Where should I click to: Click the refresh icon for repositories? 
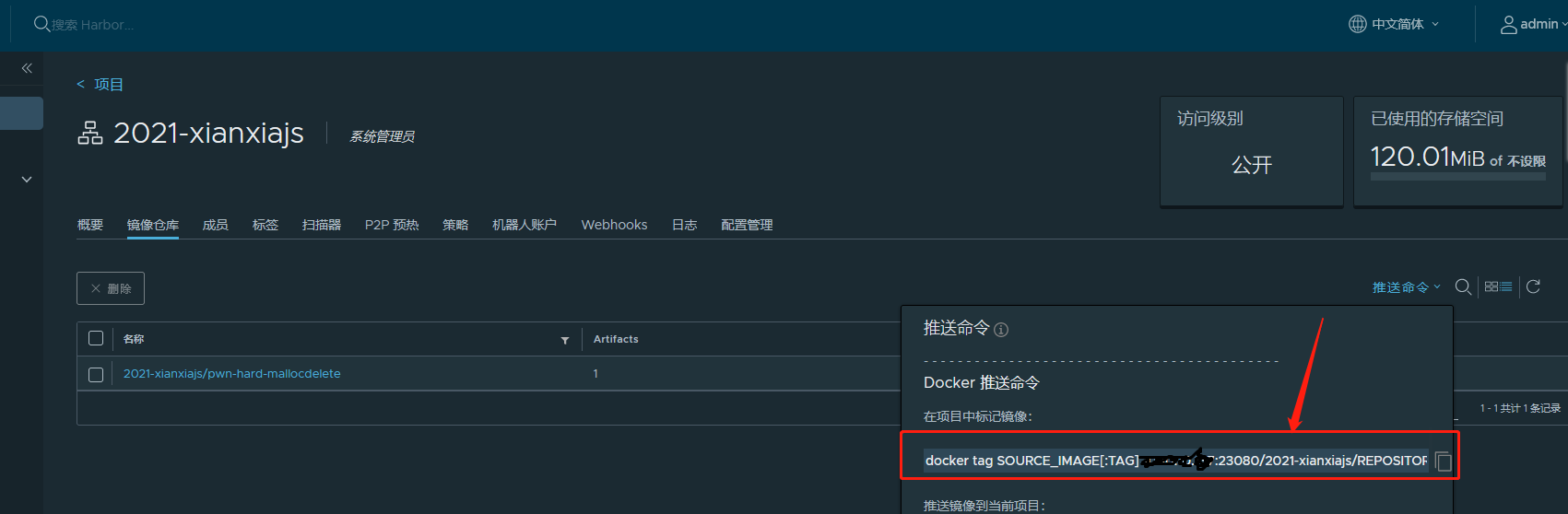tap(1534, 286)
